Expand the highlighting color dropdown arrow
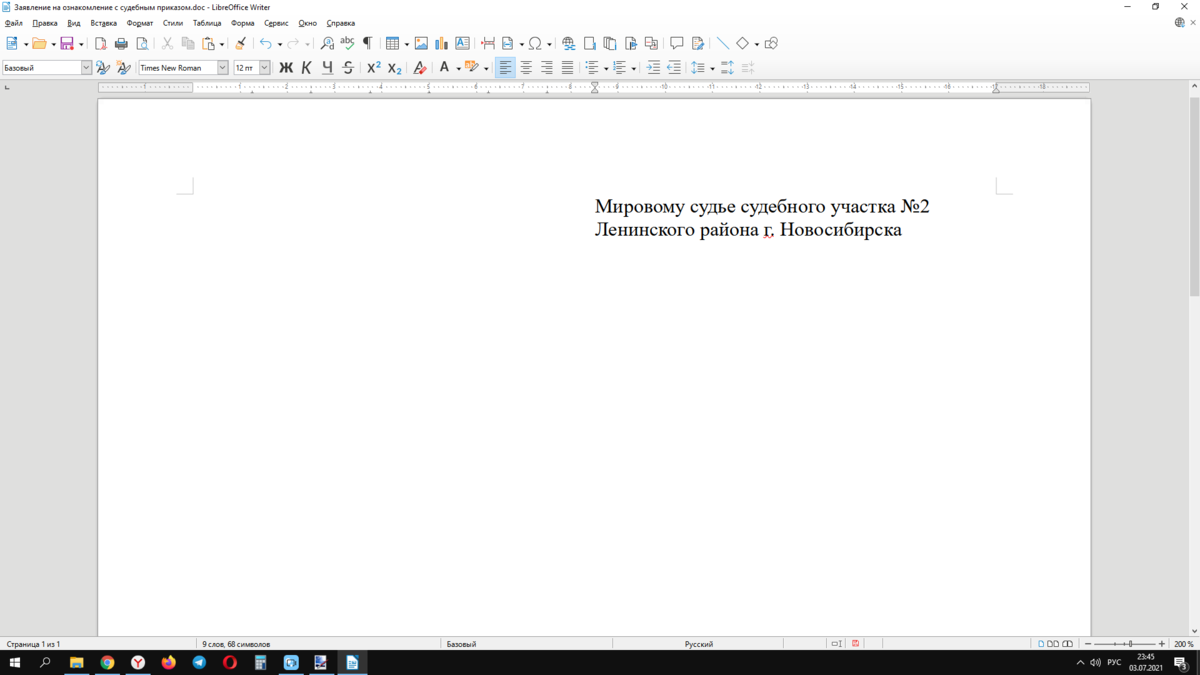This screenshot has height=675, width=1200. (486, 68)
